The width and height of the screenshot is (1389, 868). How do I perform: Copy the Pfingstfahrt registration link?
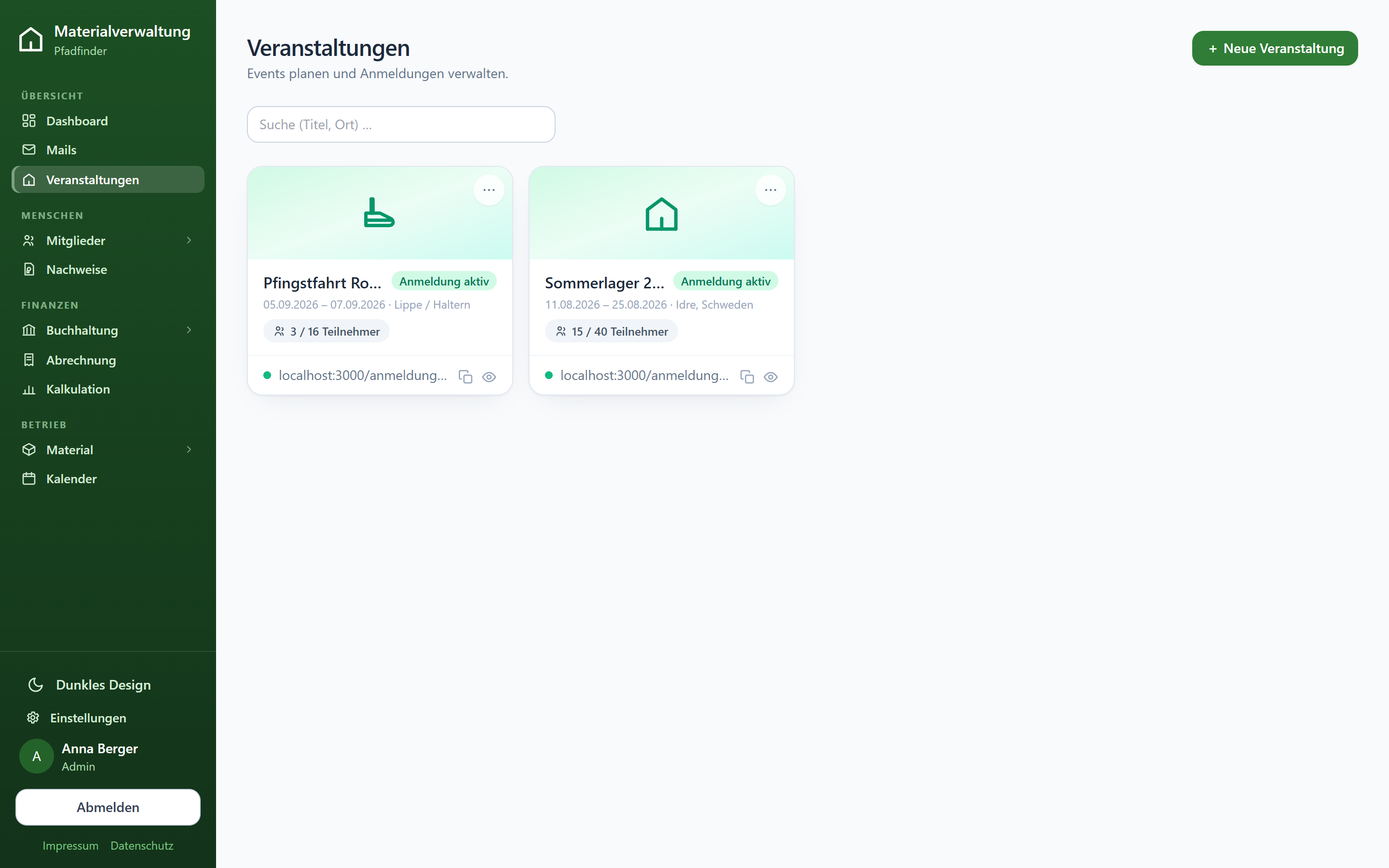[465, 377]
